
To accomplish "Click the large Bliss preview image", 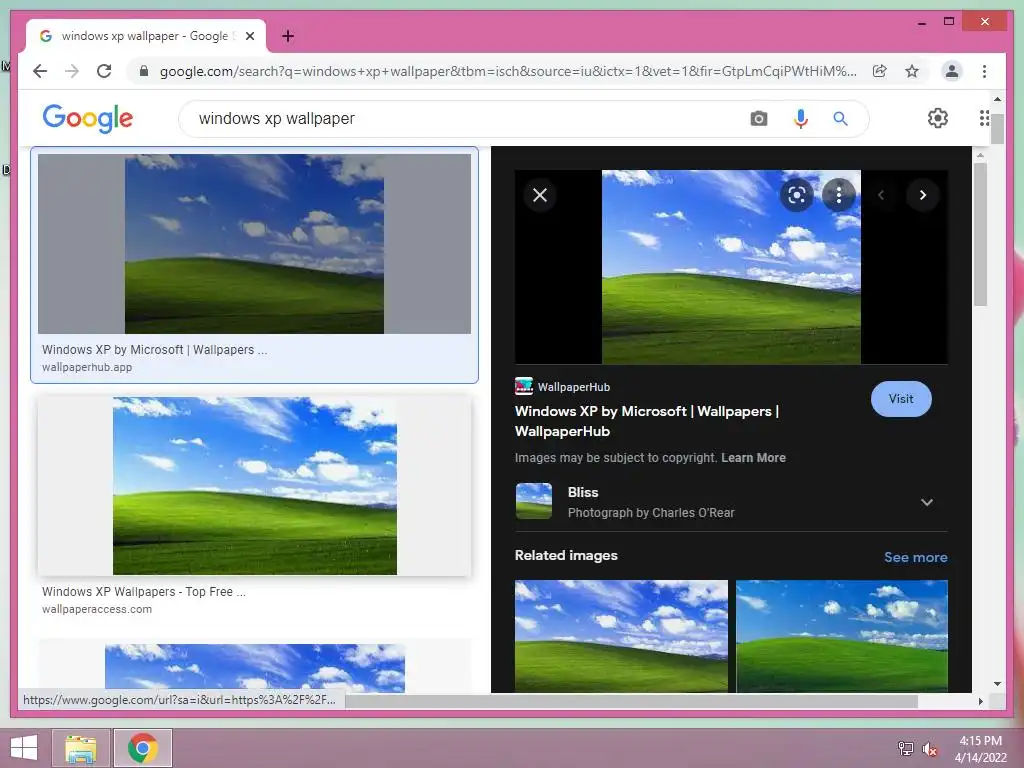I will click(x=731, y=266).
